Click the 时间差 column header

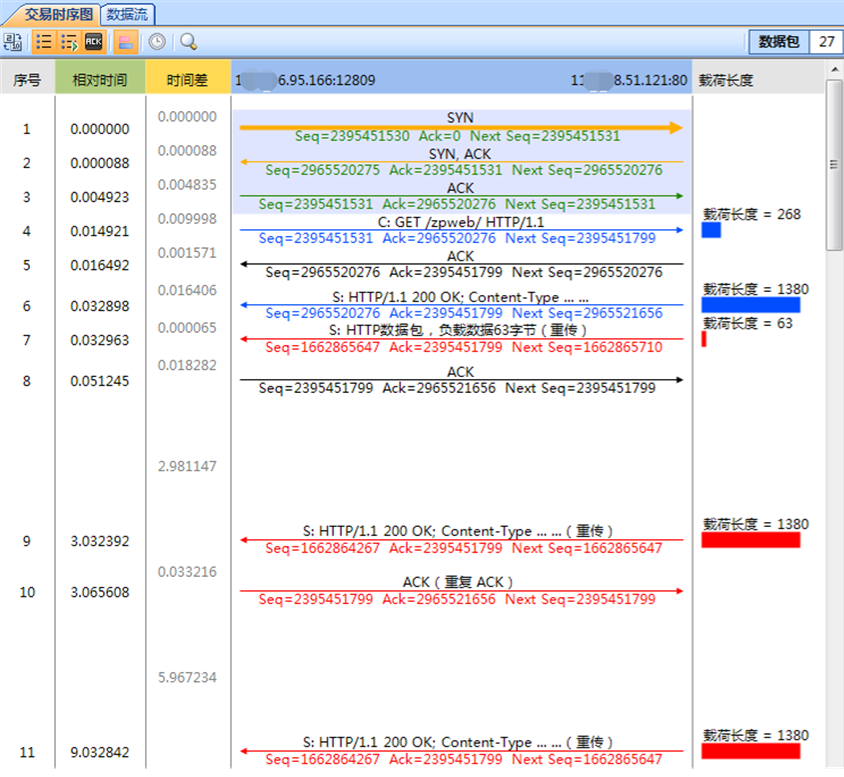[x=186, y=78]
